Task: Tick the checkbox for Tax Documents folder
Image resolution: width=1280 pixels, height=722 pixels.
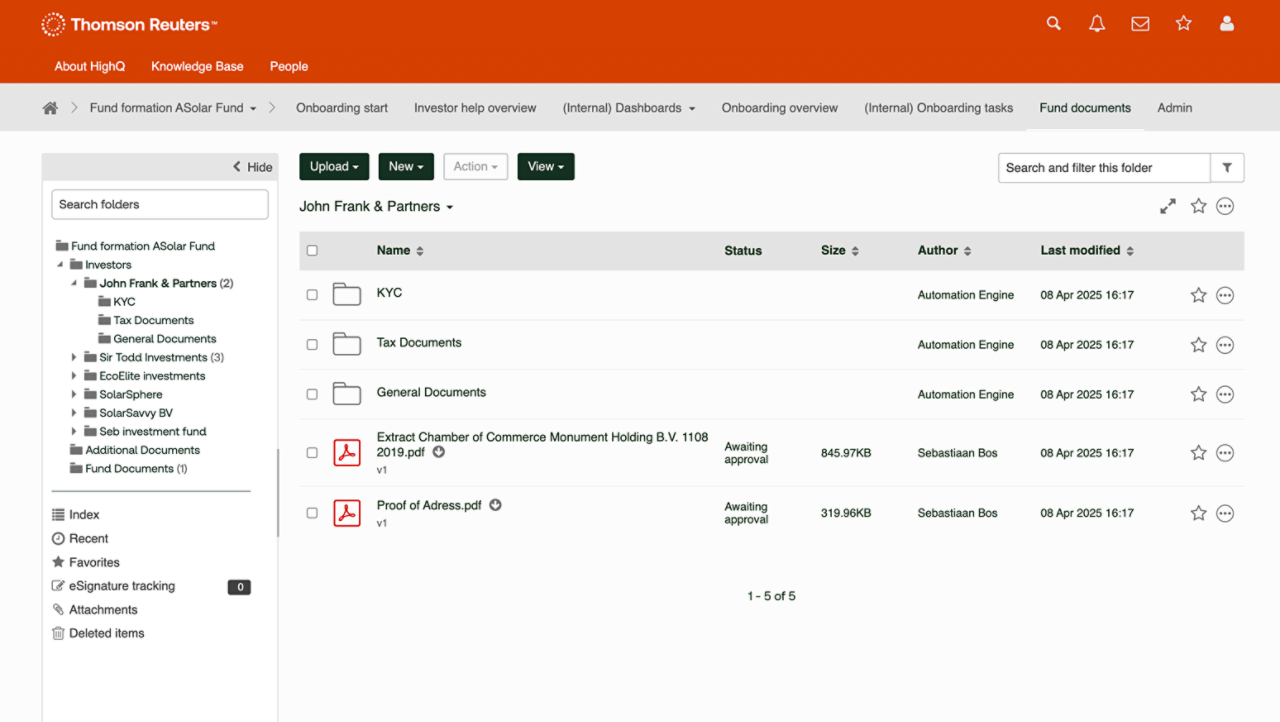Action: 312,345
